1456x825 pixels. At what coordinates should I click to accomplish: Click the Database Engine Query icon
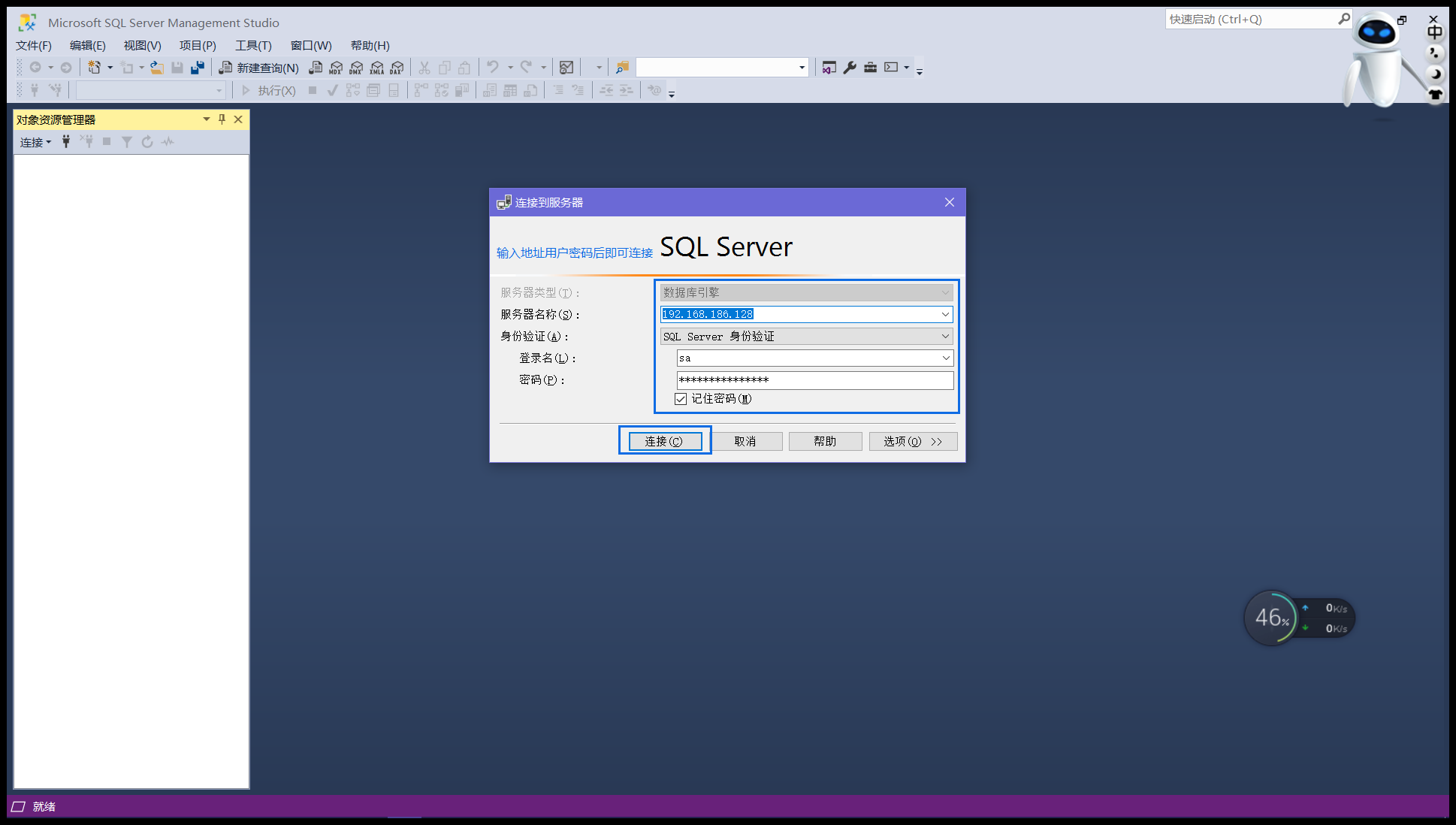click(x=316, y=68)
